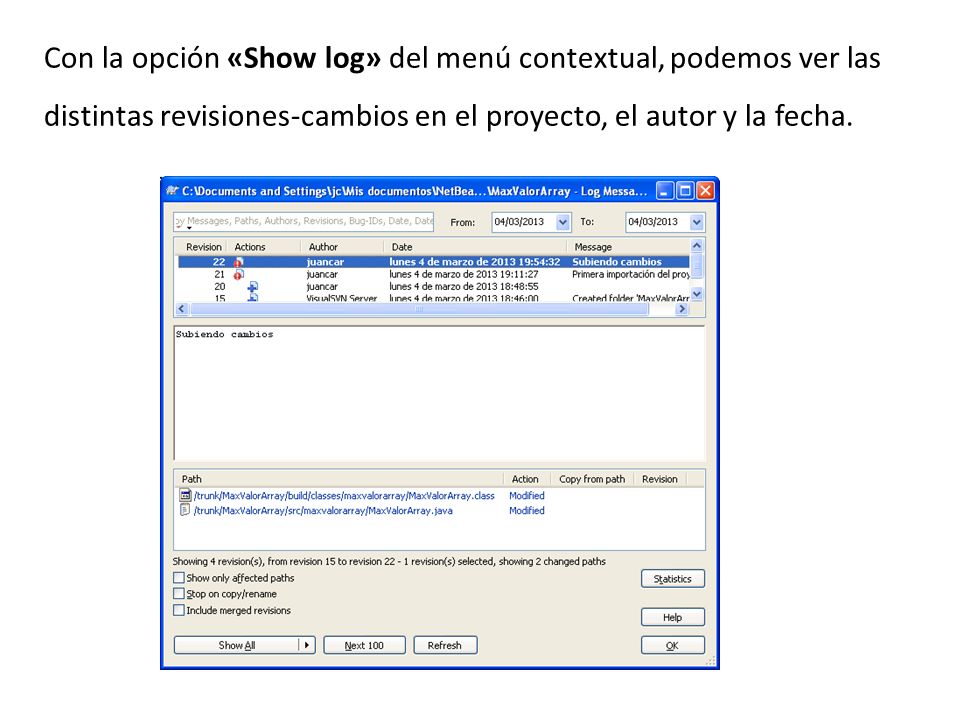Click the class file icon for MaxValorArray.class
Image resolution: width=960 pixels, height=720 pixels.
[186, 495]
